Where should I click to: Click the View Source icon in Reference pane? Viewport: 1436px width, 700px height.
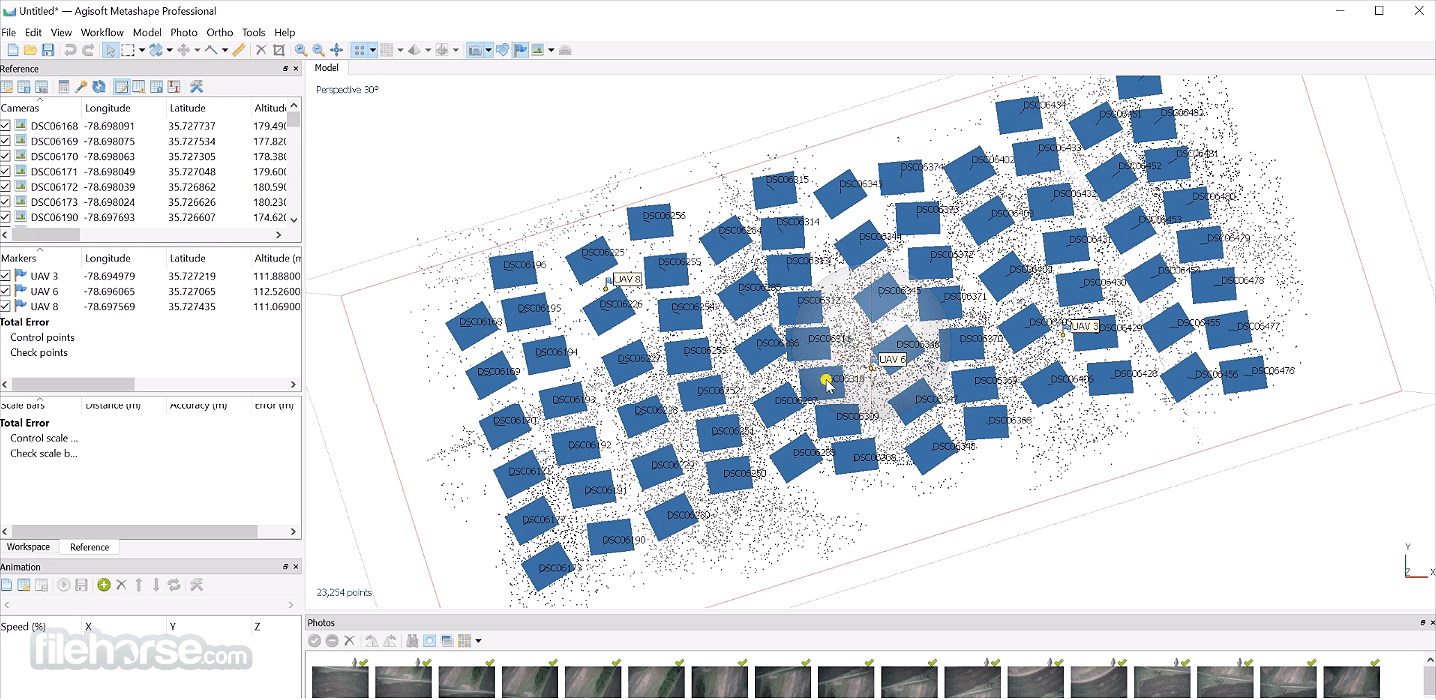[121, 87]
